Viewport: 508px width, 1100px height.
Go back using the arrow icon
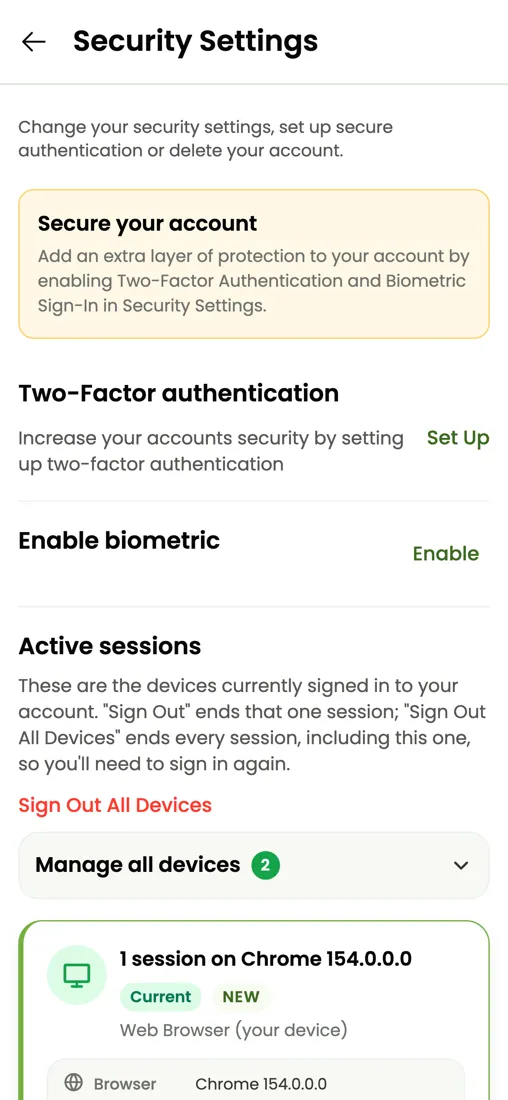[x=34, y=41]
